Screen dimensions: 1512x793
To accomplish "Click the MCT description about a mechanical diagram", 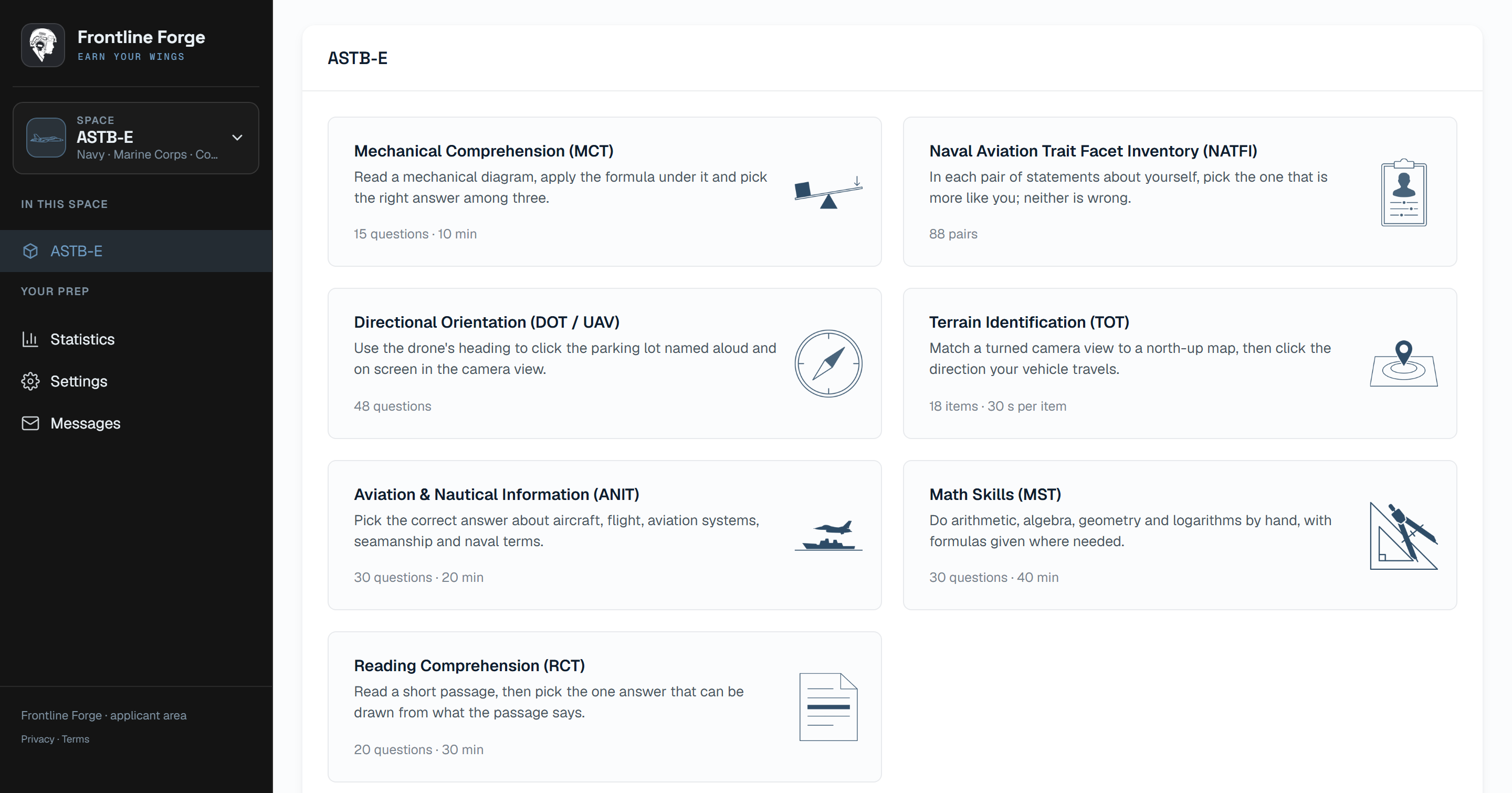I will (561, 188).
